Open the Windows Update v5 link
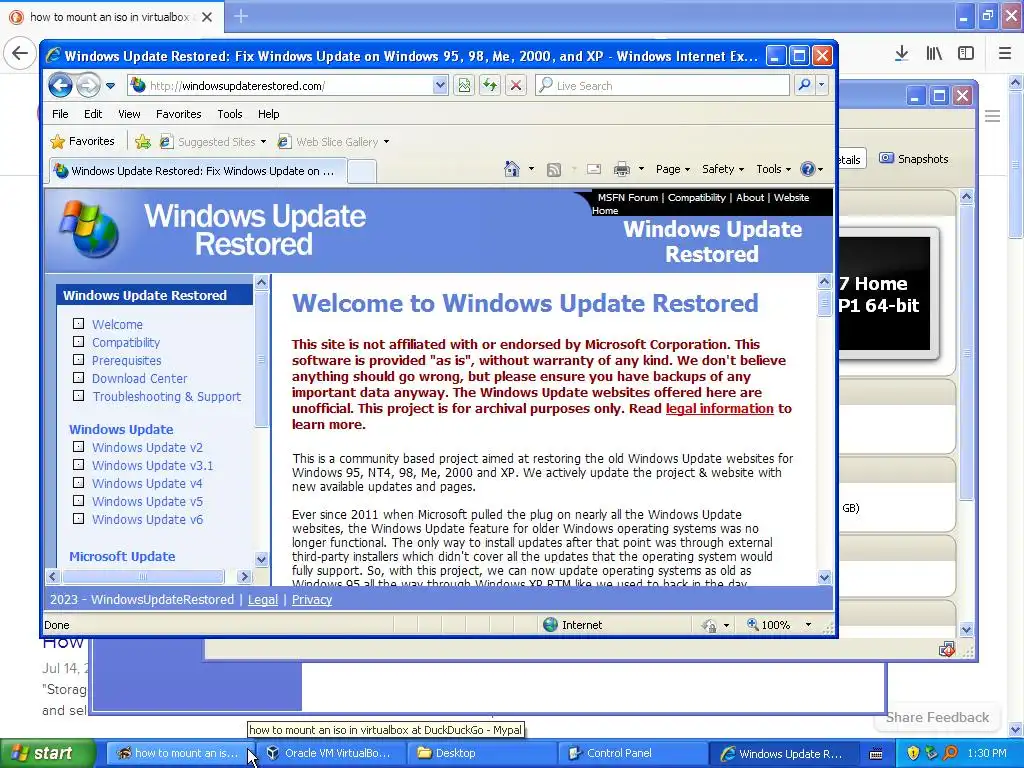 (147, 501)
